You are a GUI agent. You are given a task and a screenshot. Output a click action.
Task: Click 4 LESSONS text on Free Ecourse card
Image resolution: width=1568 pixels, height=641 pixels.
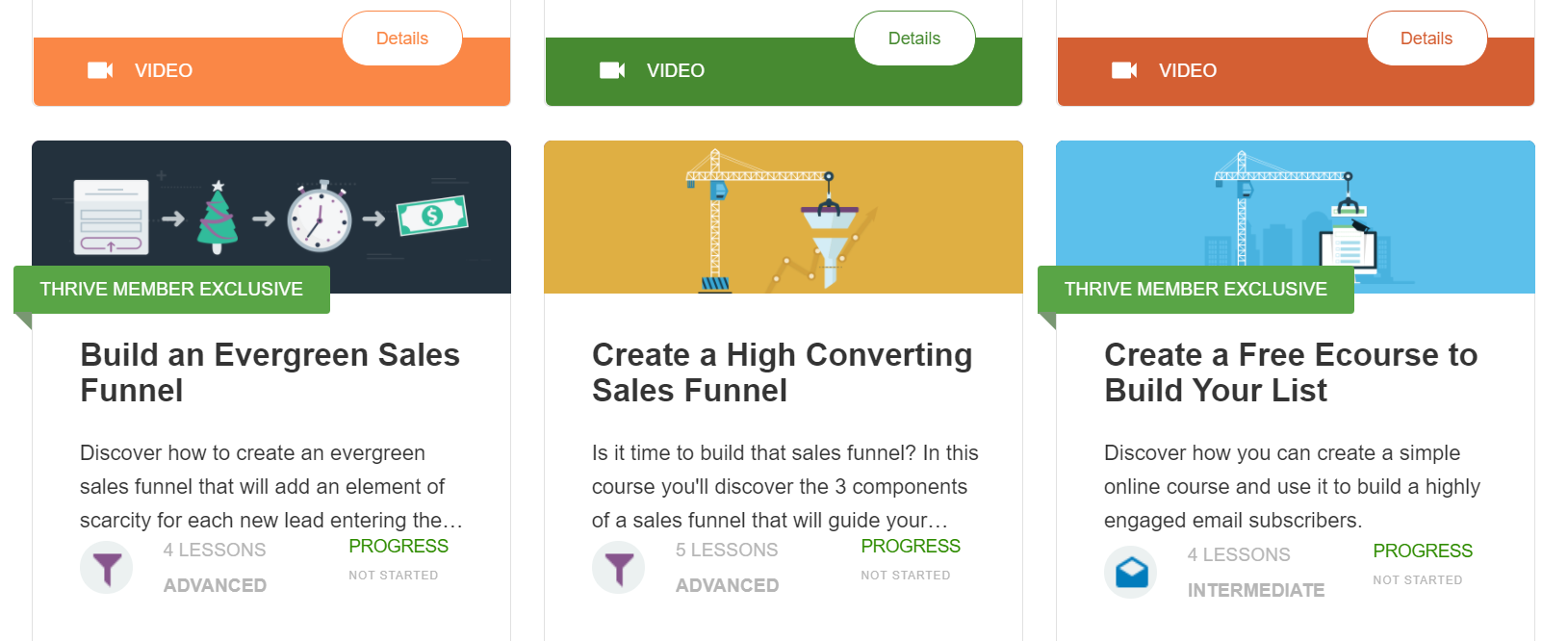click(x=1239, y=555)
